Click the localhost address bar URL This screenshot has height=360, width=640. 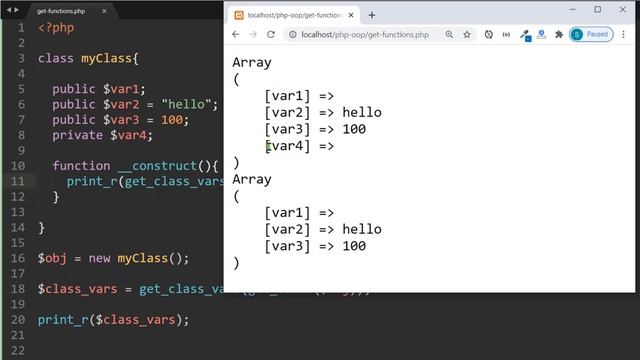[x=365, y=35]
